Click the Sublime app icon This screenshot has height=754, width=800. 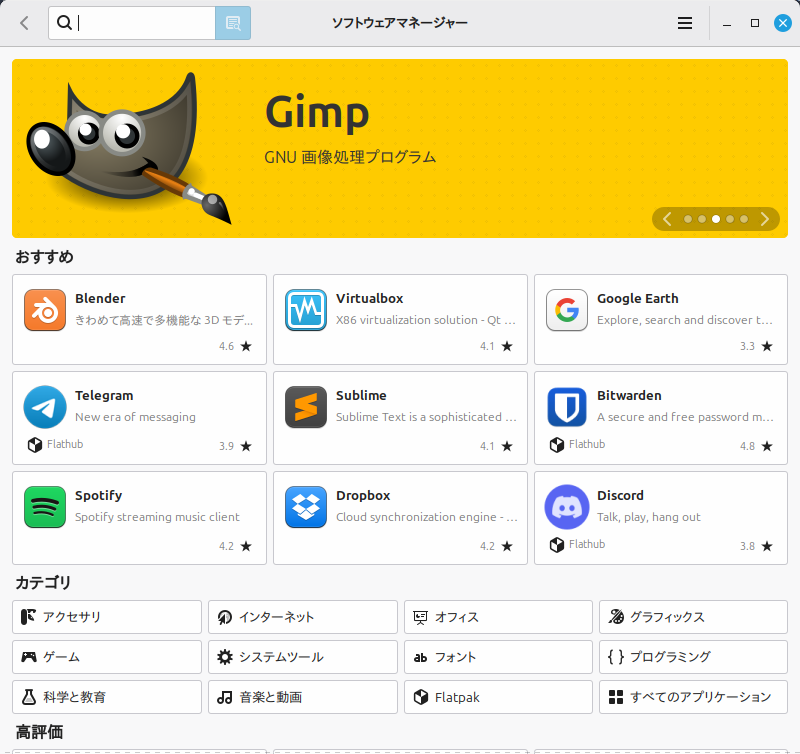305,407
